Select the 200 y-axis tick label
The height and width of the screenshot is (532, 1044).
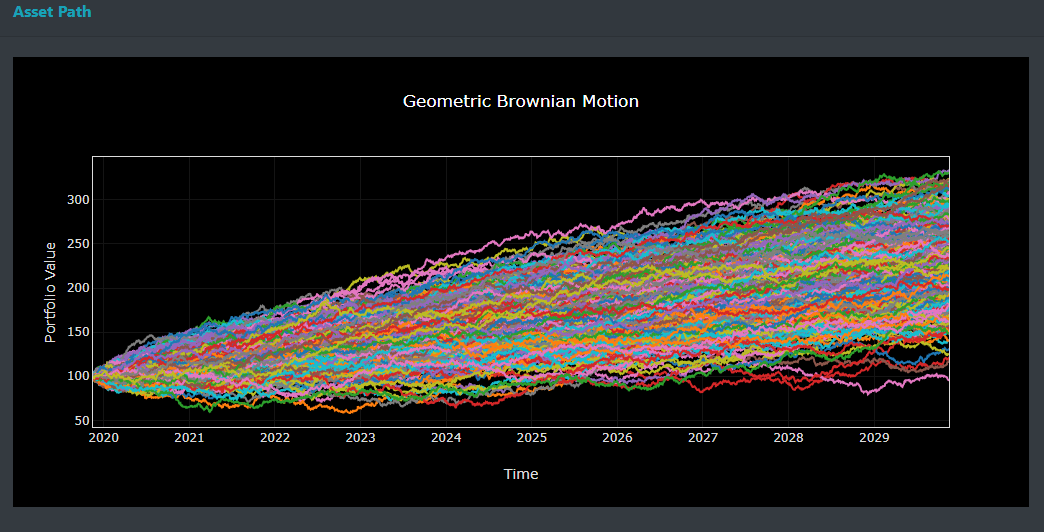78,288
